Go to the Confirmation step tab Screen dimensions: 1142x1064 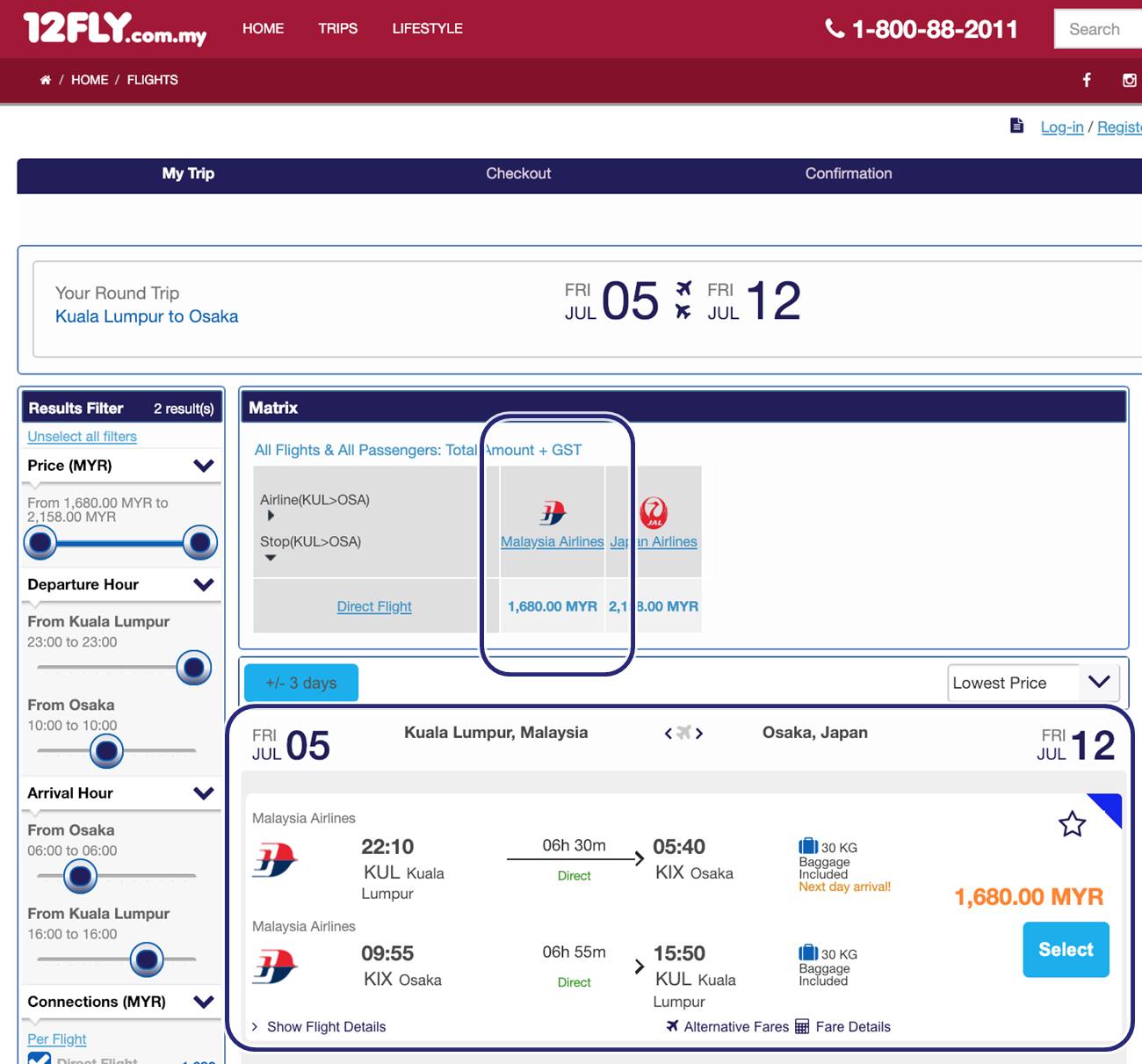[x=849, y=174]
